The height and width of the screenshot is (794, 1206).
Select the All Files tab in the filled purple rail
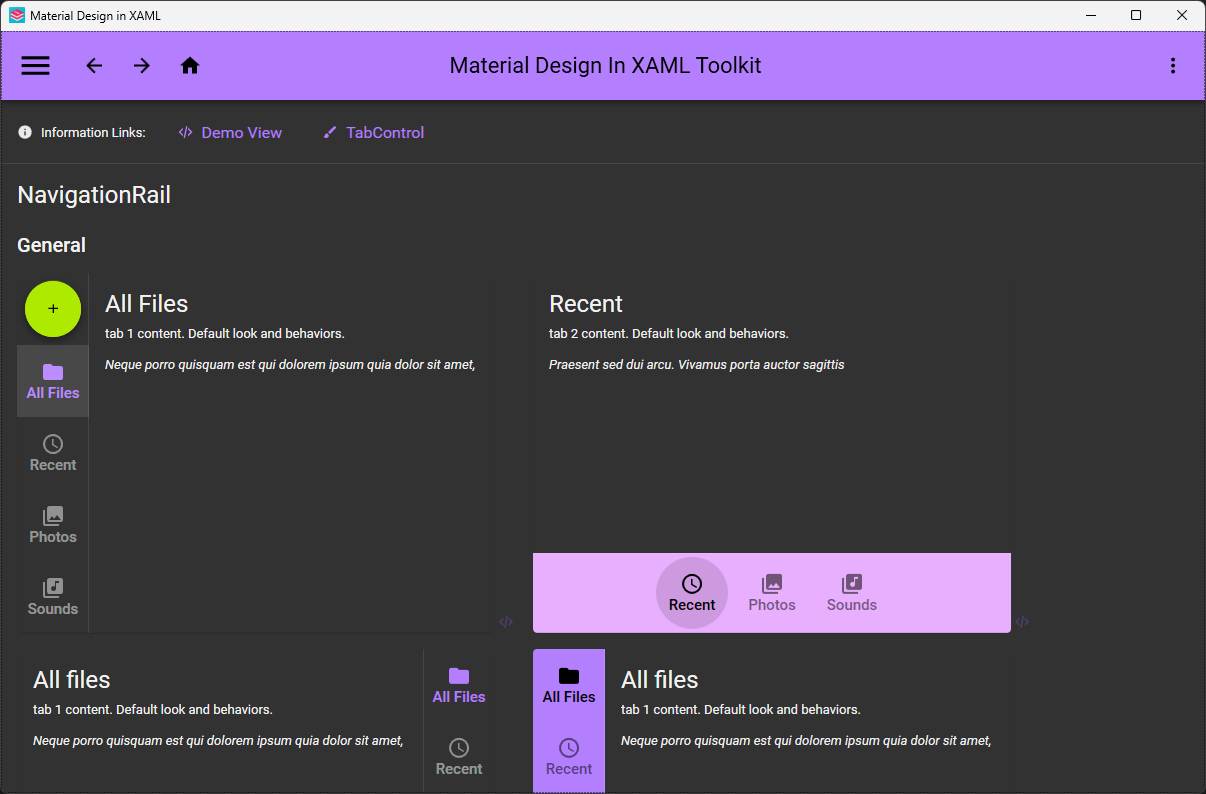pos(569,685)
